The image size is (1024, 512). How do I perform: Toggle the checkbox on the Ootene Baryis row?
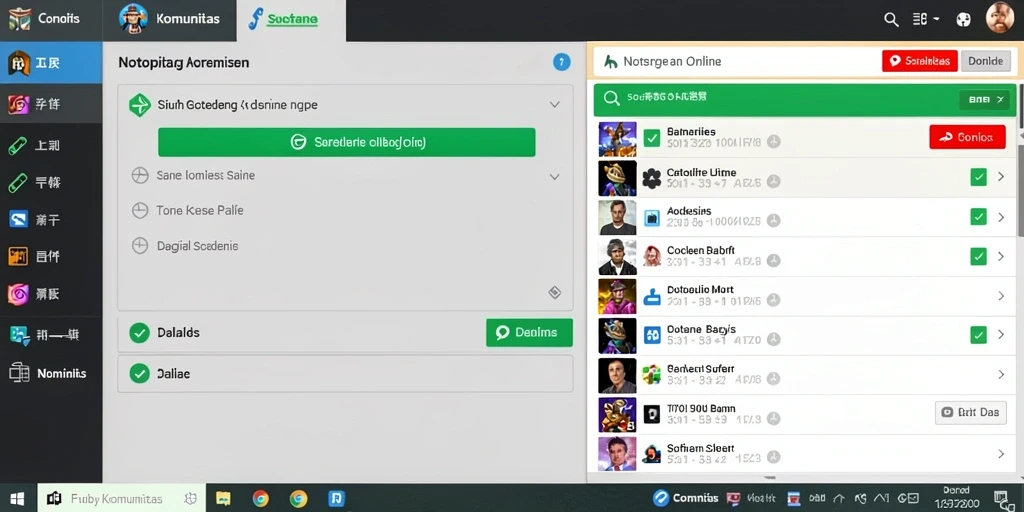tap(978, 335)
